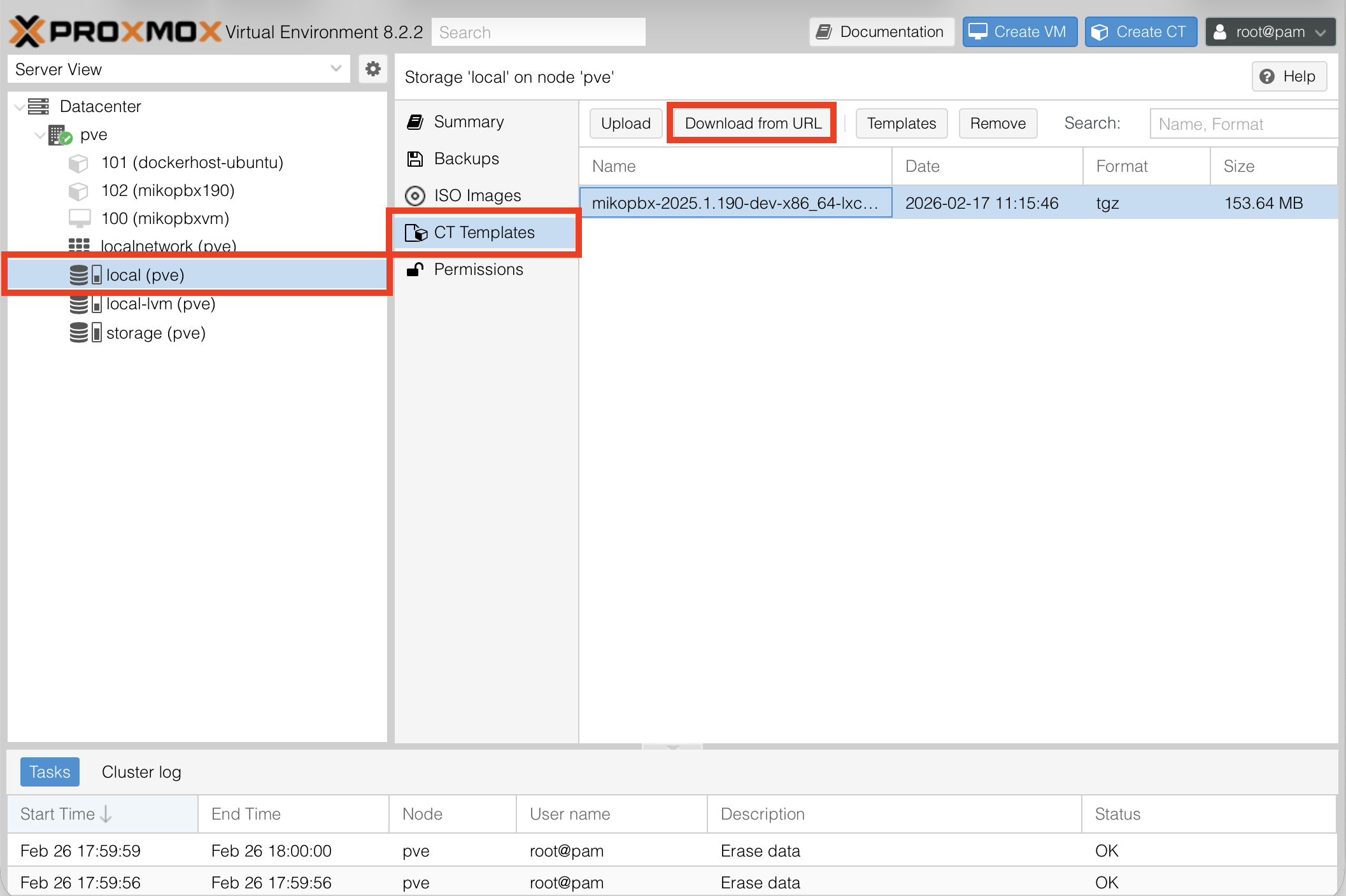The image size is (1346, 896).
Task: Click the Download from URL button
Action: [753, 123]
